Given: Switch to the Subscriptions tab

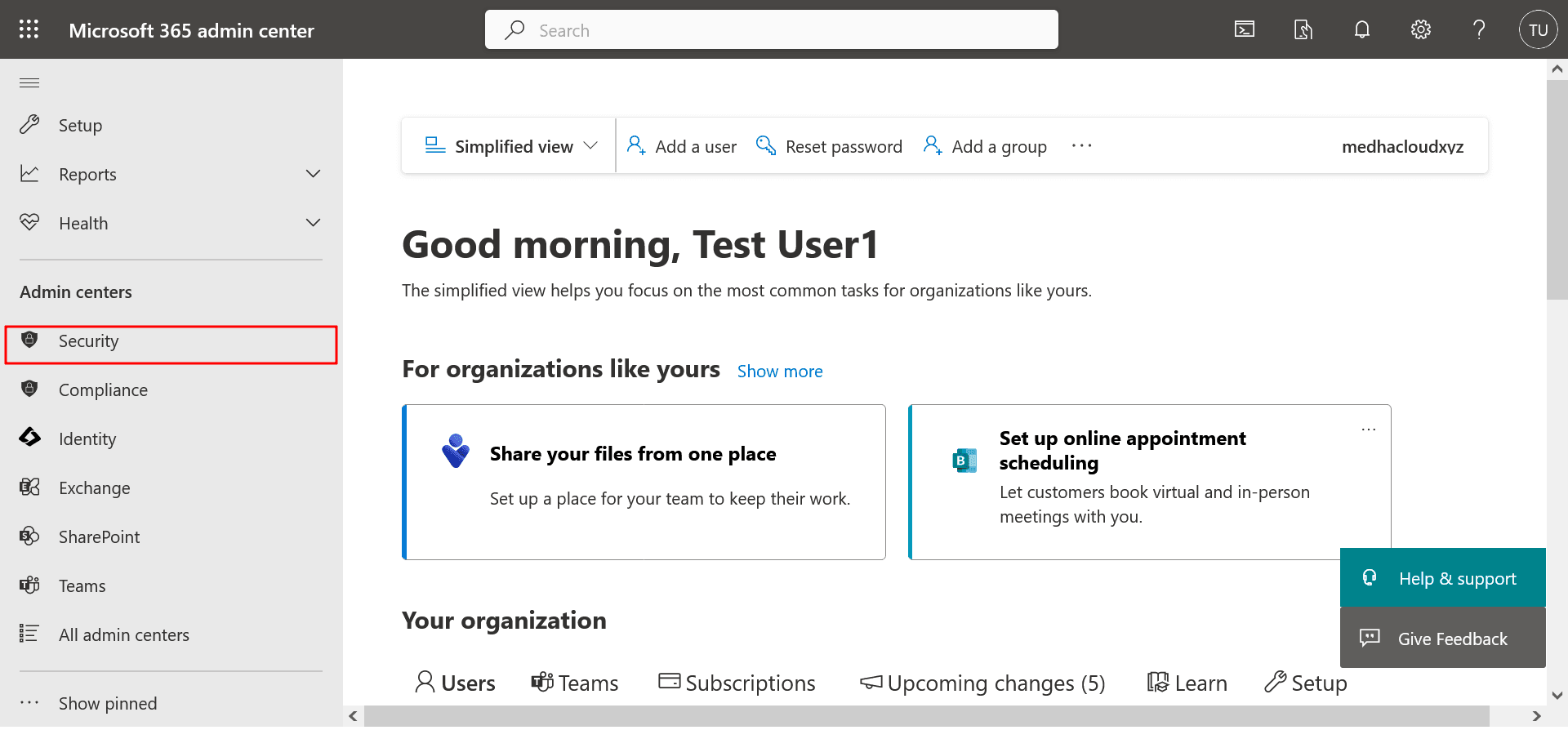Looking at the screenshot, I should tap(737, 683).
